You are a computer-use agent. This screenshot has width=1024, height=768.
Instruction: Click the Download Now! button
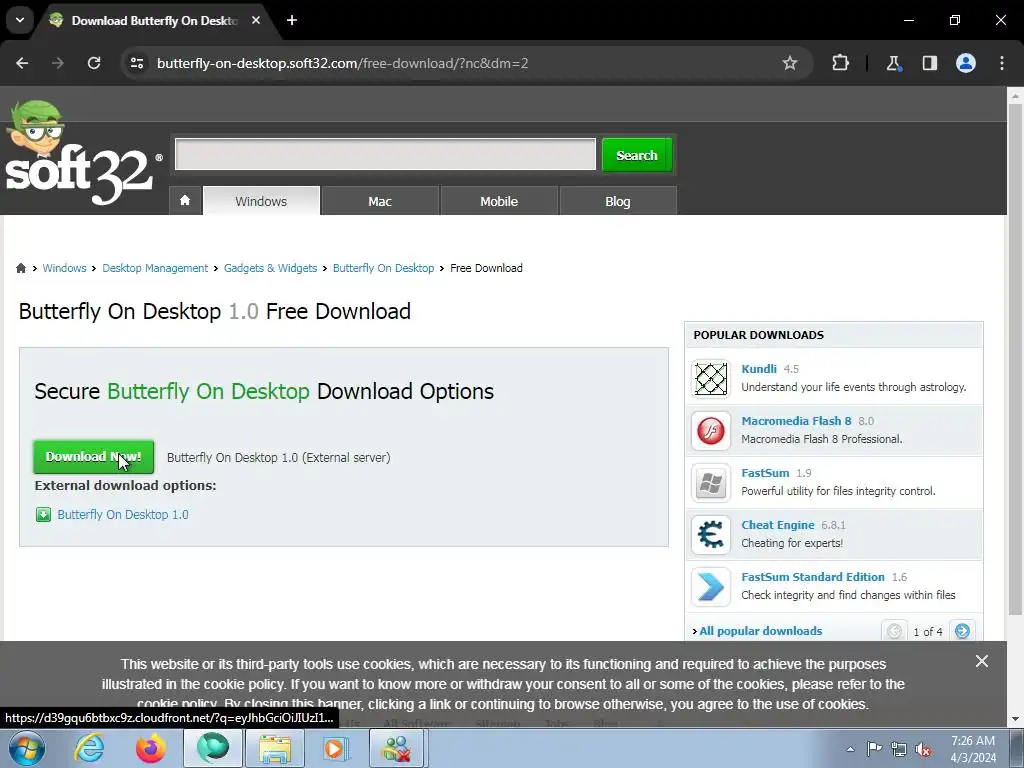coord(93,456)
